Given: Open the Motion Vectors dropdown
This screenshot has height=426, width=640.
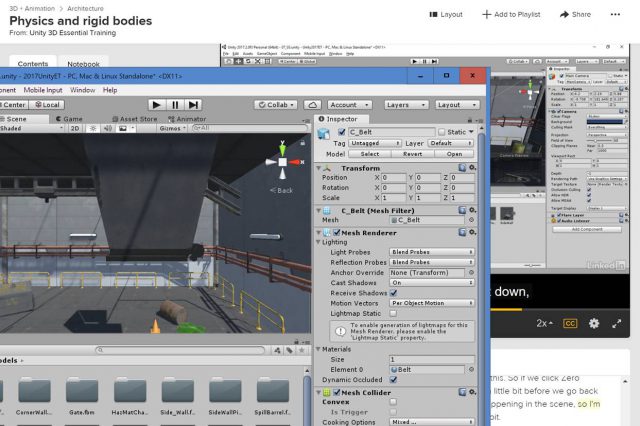Looking at the screenshot, I should point(432,303).
